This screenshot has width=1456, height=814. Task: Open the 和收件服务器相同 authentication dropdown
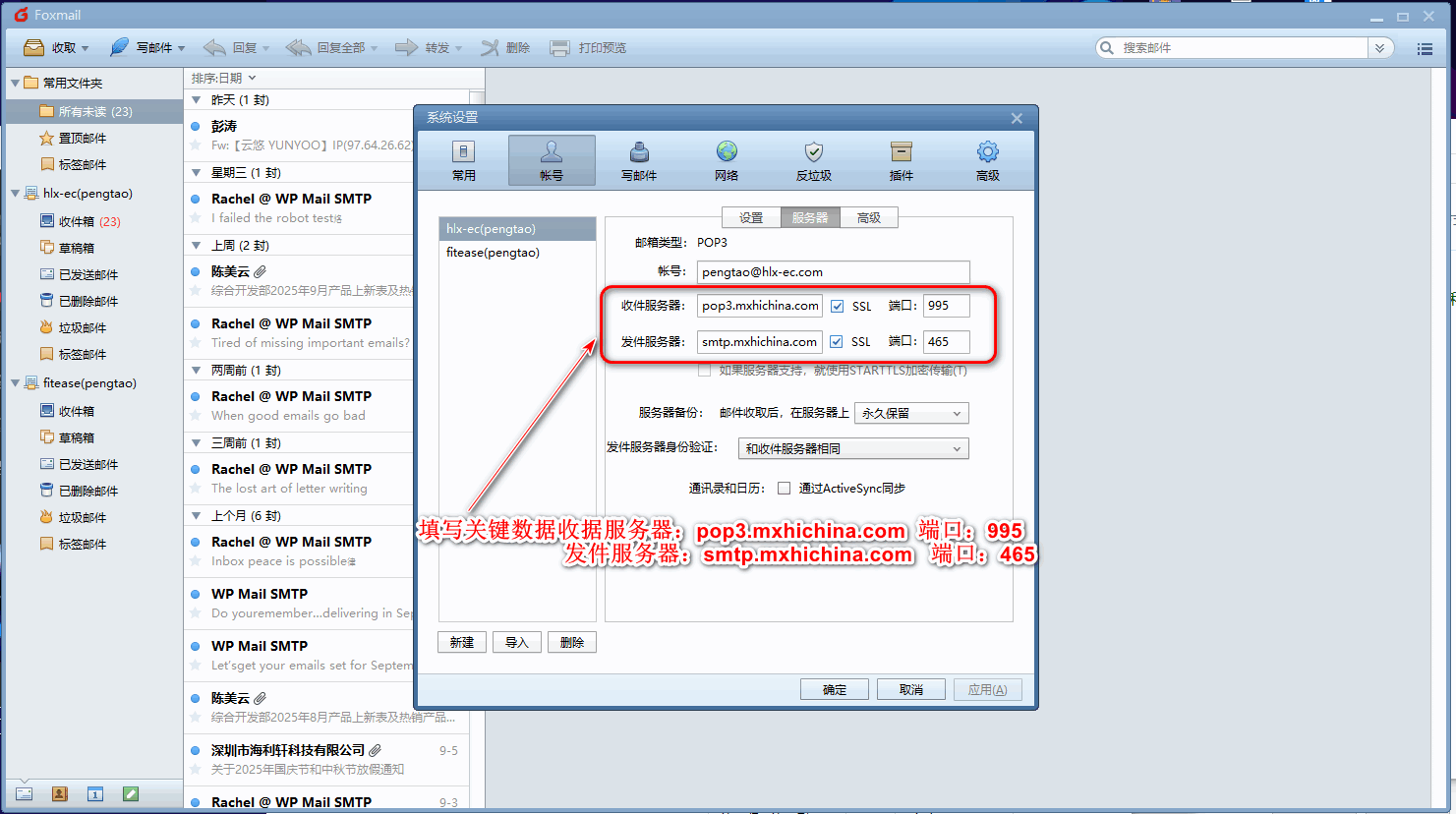[852, 449]
